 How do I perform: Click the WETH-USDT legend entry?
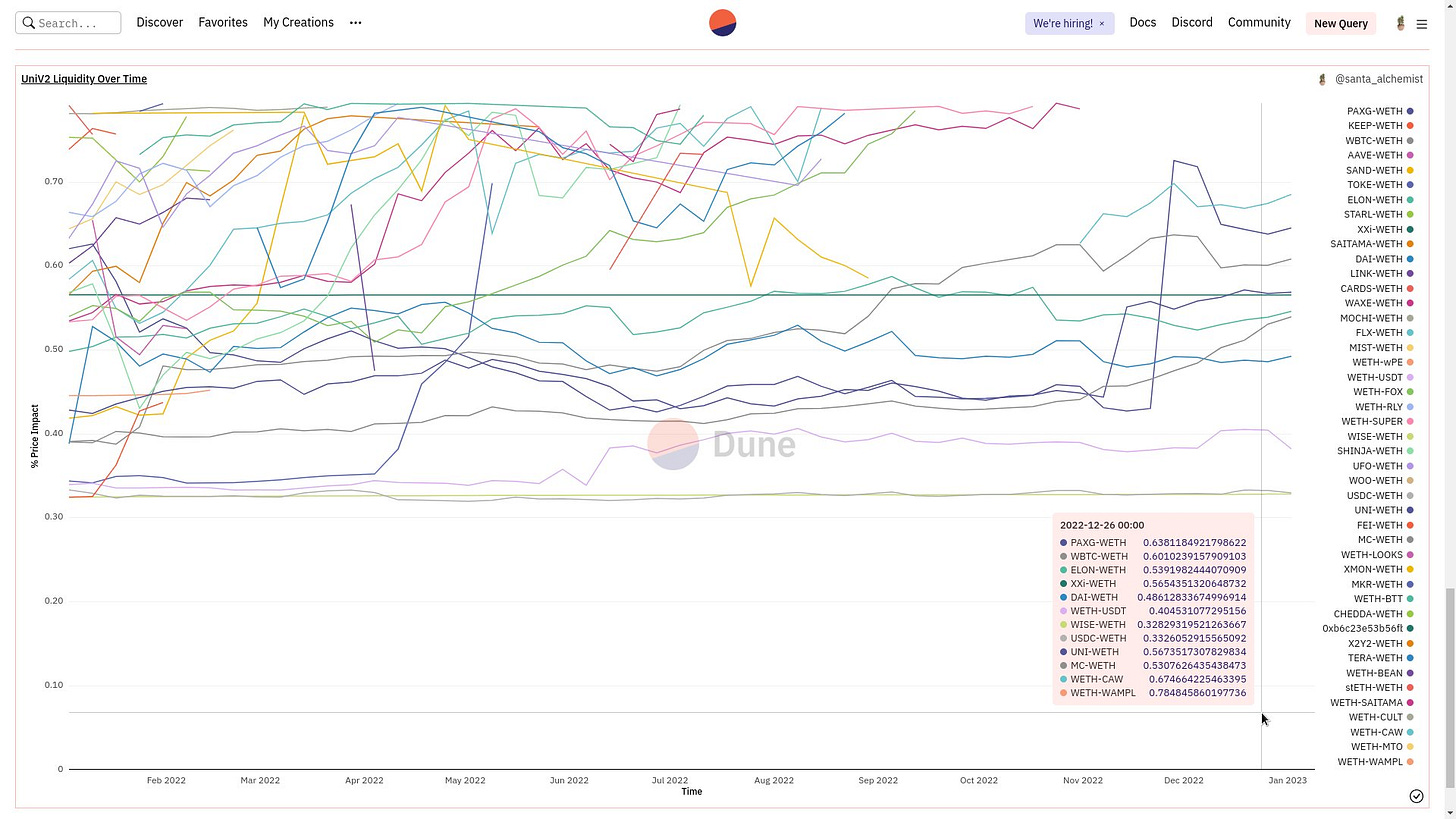point(1380,377)
